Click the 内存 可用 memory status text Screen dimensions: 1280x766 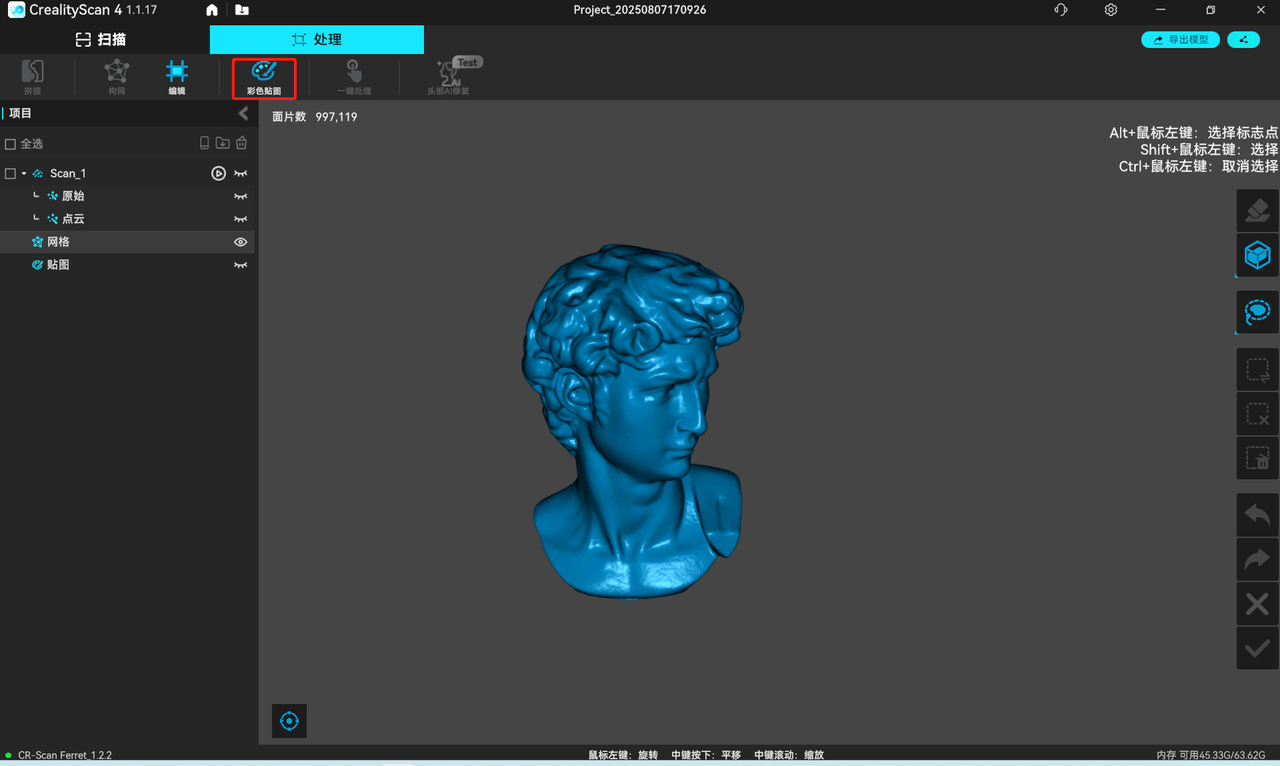click(1211, 755)
